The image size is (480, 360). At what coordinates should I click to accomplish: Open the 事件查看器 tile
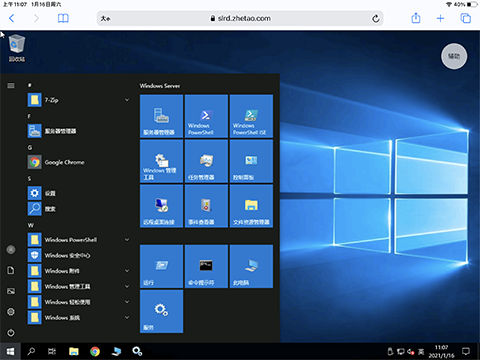(x=206, y=206)
